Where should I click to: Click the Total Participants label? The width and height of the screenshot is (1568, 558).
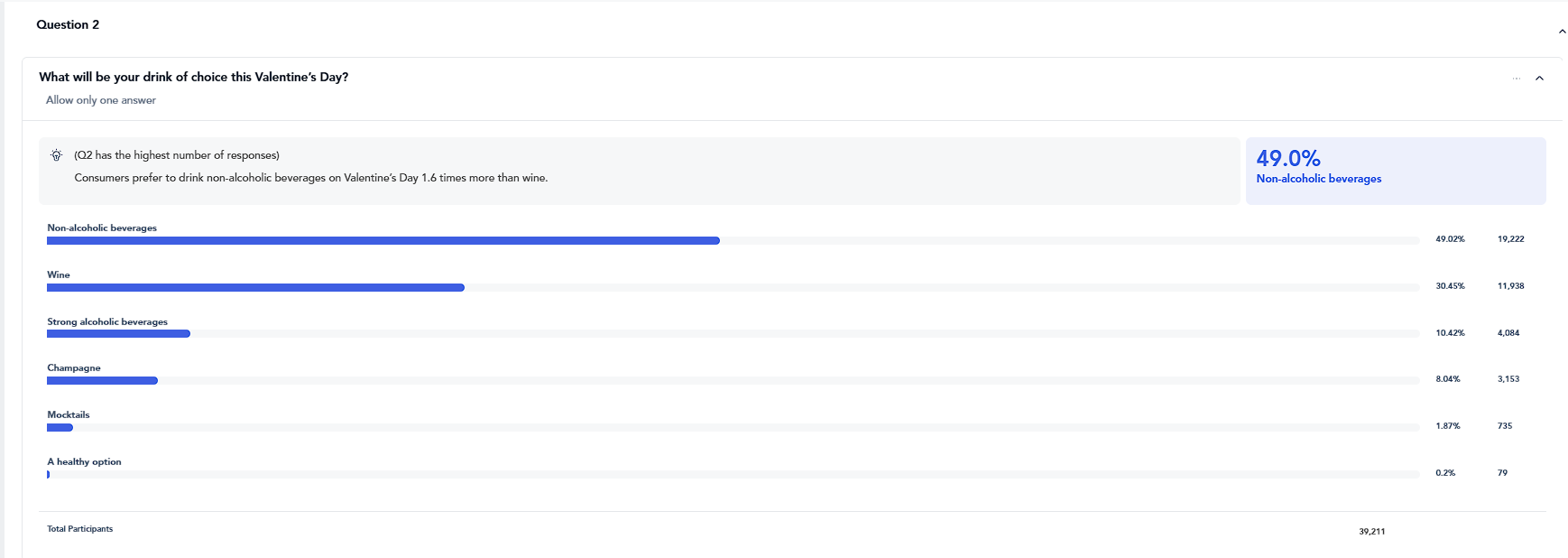[x=80, y=529]
